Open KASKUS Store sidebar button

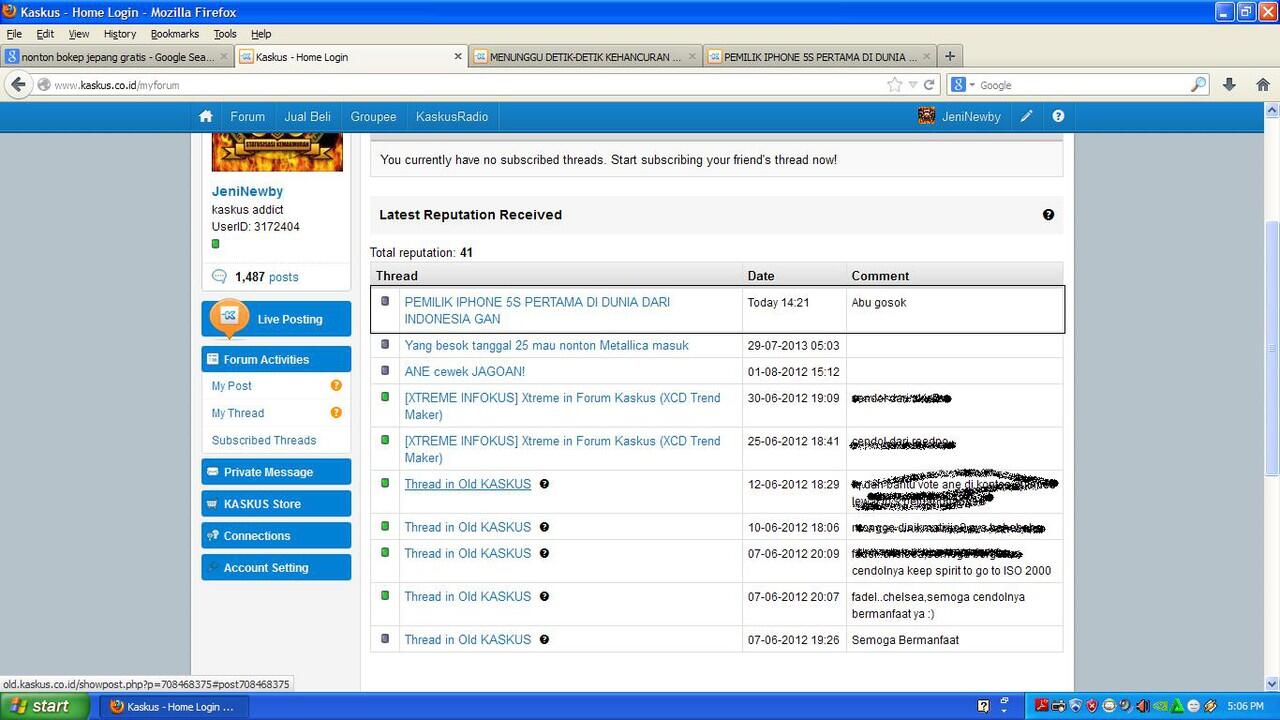pos(276,504)
